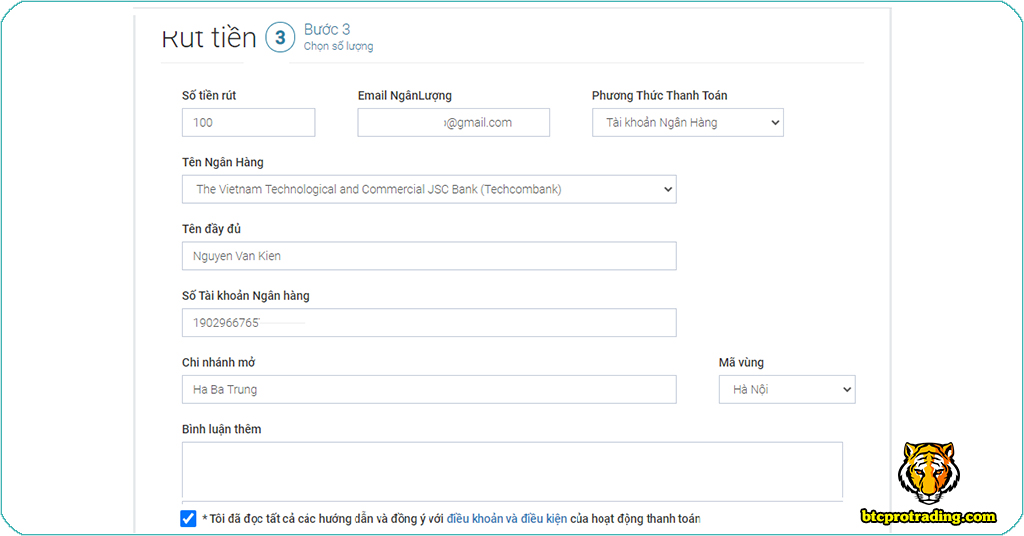Click the Bước 3 step title
The image size is (1024, 536).
click(327, 30)
